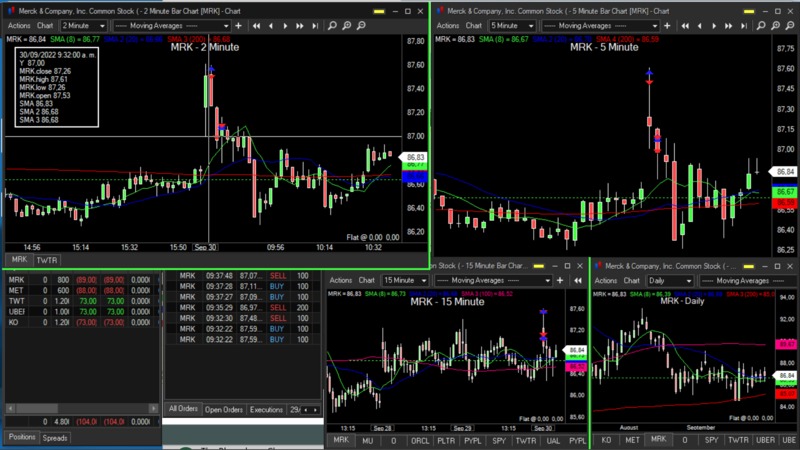Click the plus icon in 5 Minute chart toolbar
The height and width of the screenshot is (450, 800).
point(667,25)
